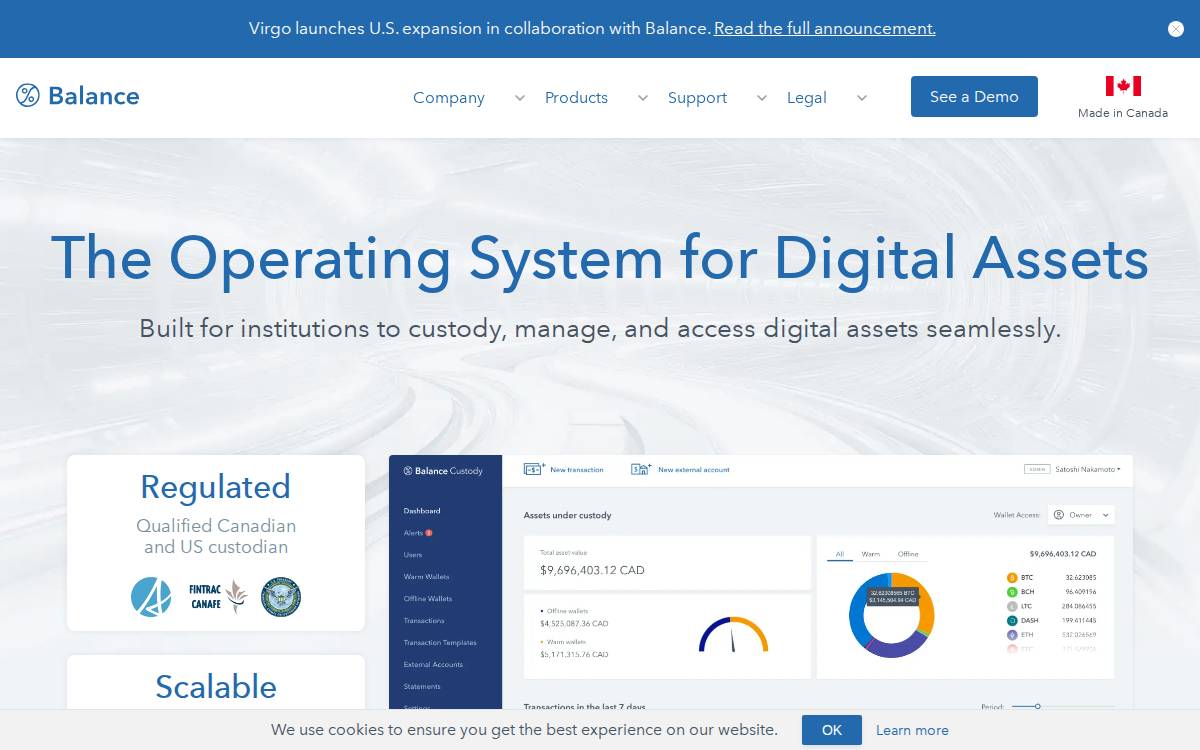Click the New transaction link text
The height and width of the screenshot is (750, 1200).
[577, 470]
